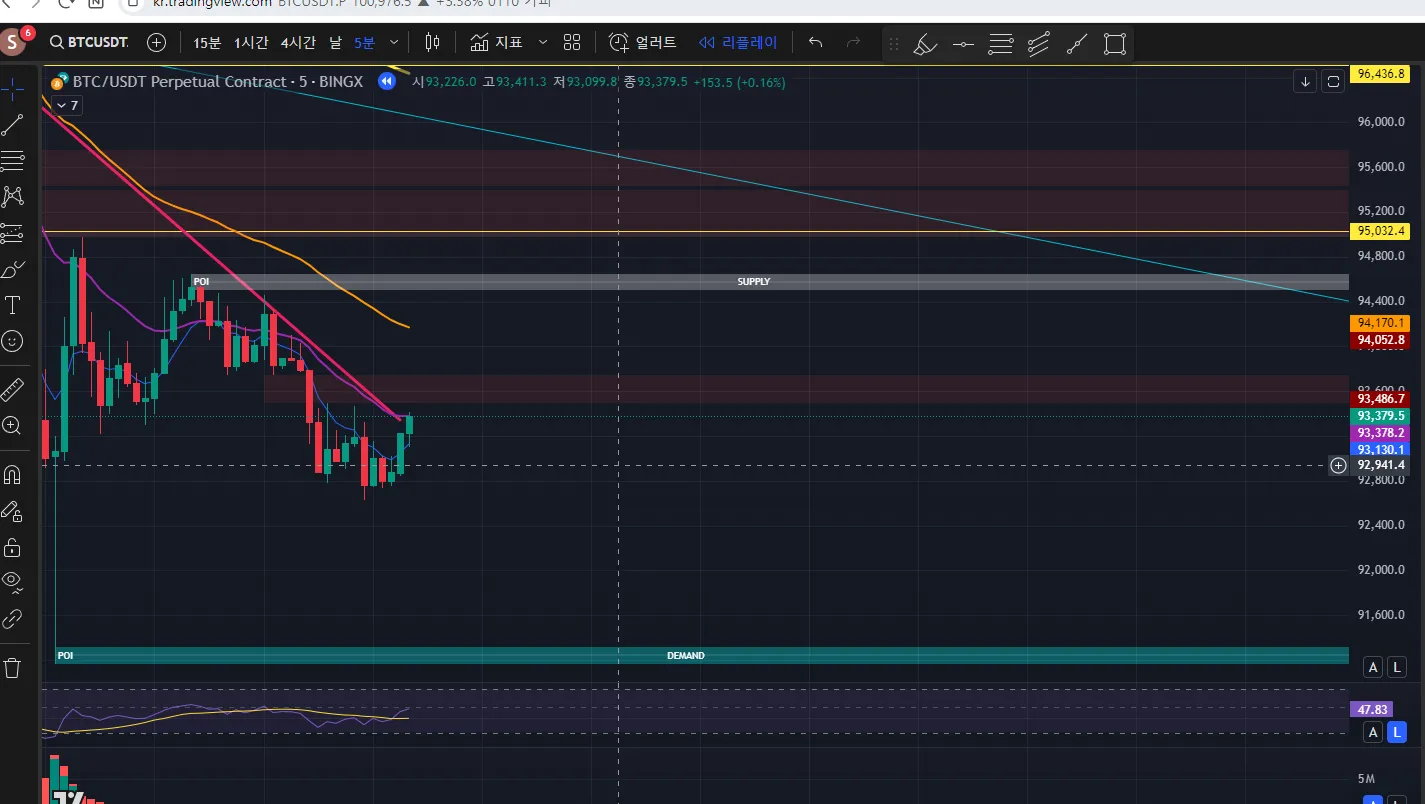Redo the last chart action

pyautogui.click(x=853, y=42)
